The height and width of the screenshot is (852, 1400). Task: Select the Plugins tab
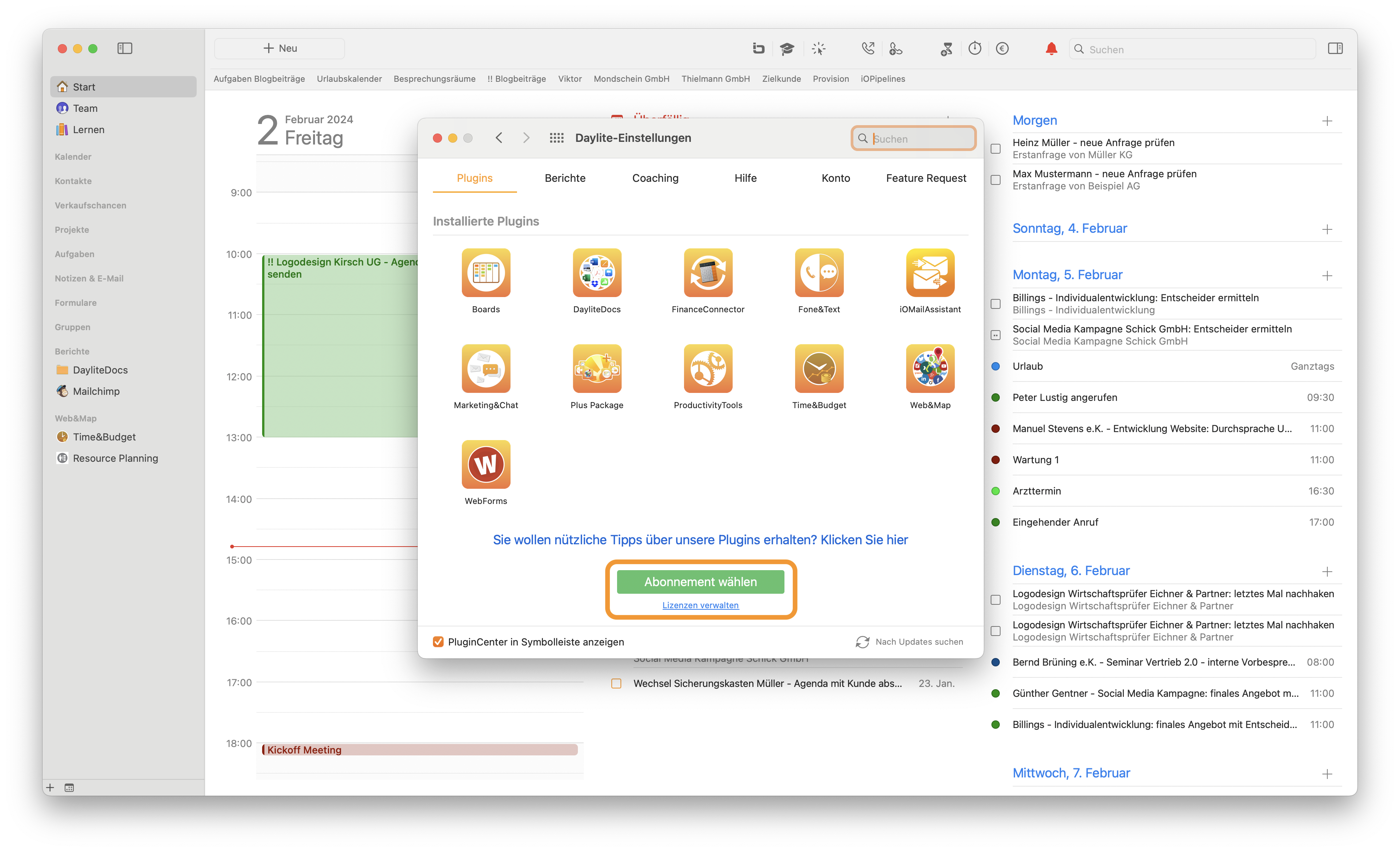pos(474,178)
